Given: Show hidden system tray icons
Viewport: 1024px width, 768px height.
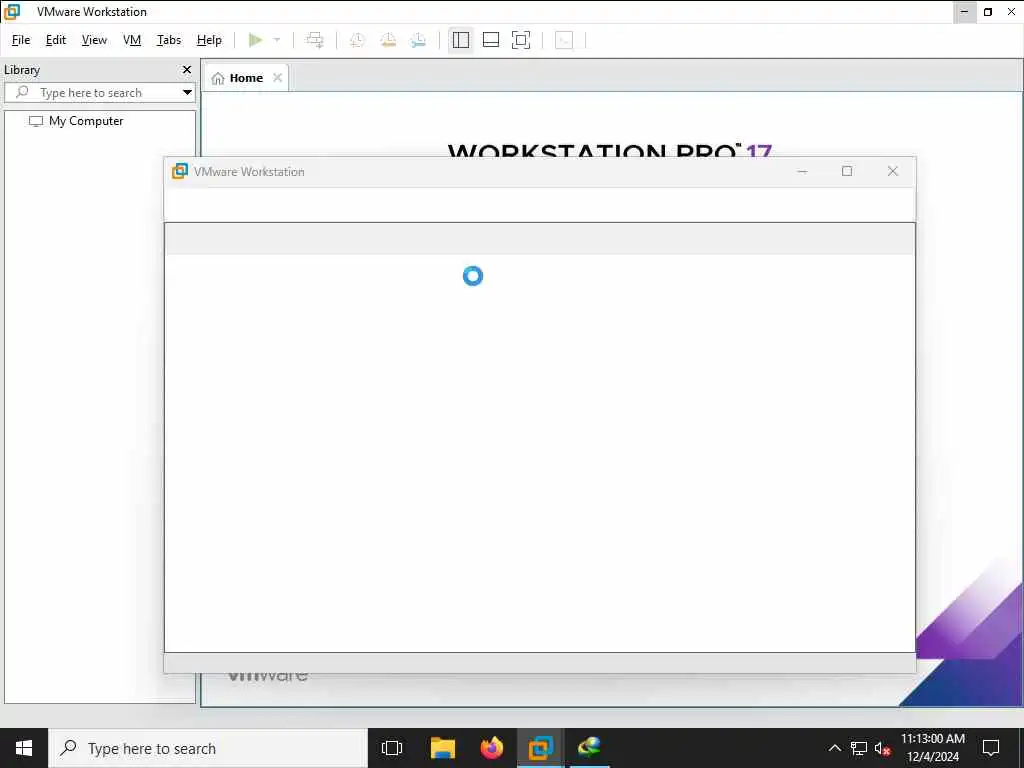Looking at the screenshot, I should tap(835, 748).
